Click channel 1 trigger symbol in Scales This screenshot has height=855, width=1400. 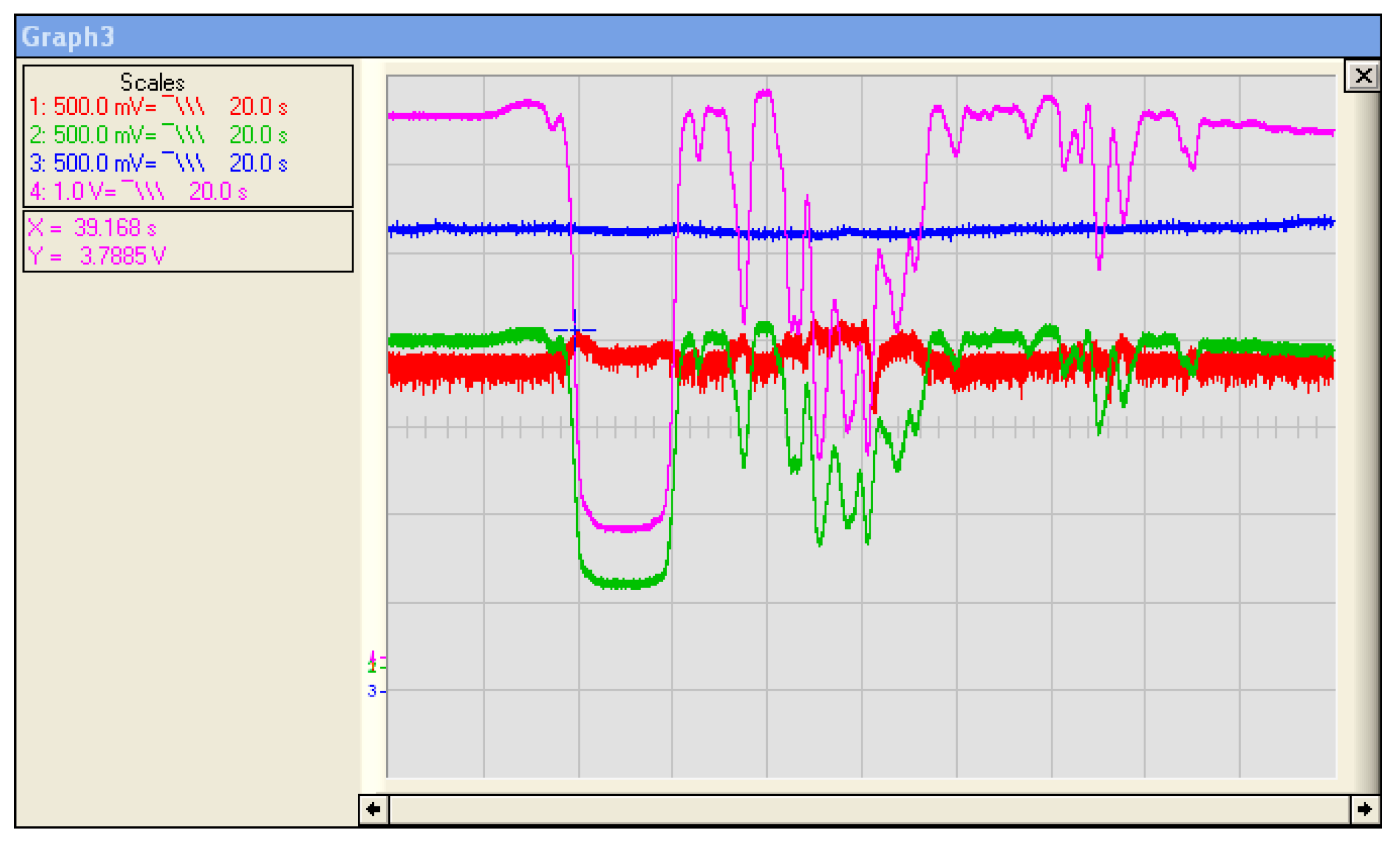click(183, 106)
